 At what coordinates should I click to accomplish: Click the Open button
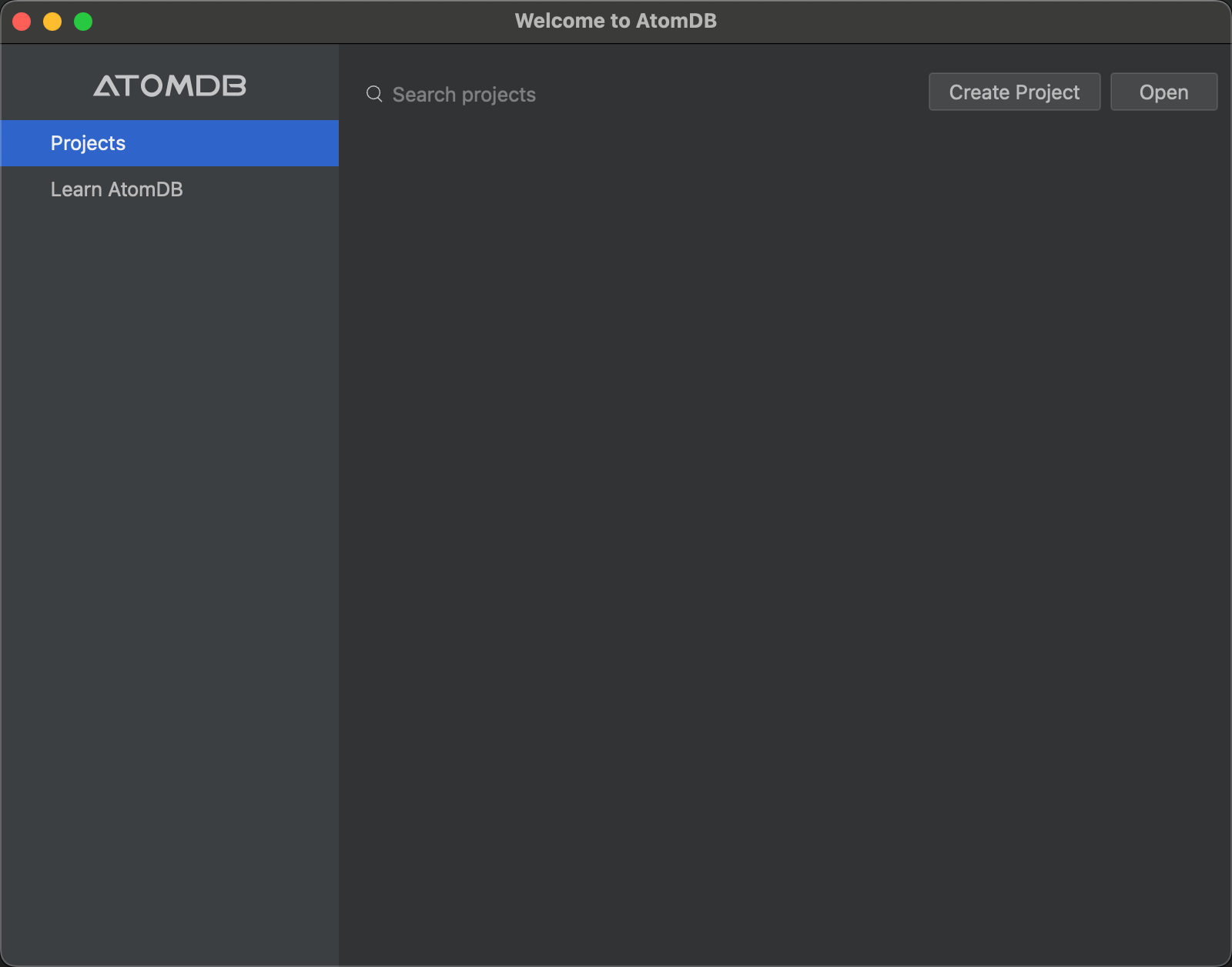[1163, 92]
